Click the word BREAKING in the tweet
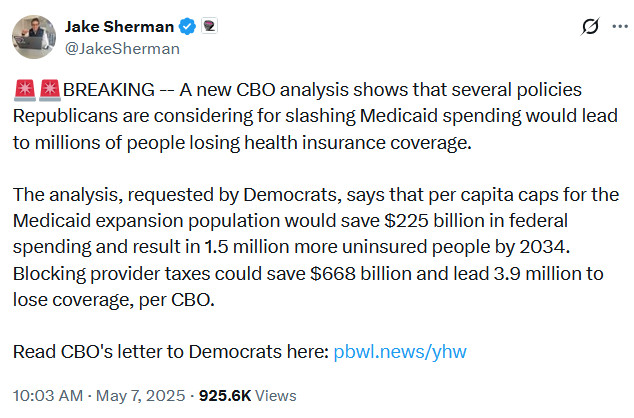Viewport: 634px width, 418px height. point(109,90)
